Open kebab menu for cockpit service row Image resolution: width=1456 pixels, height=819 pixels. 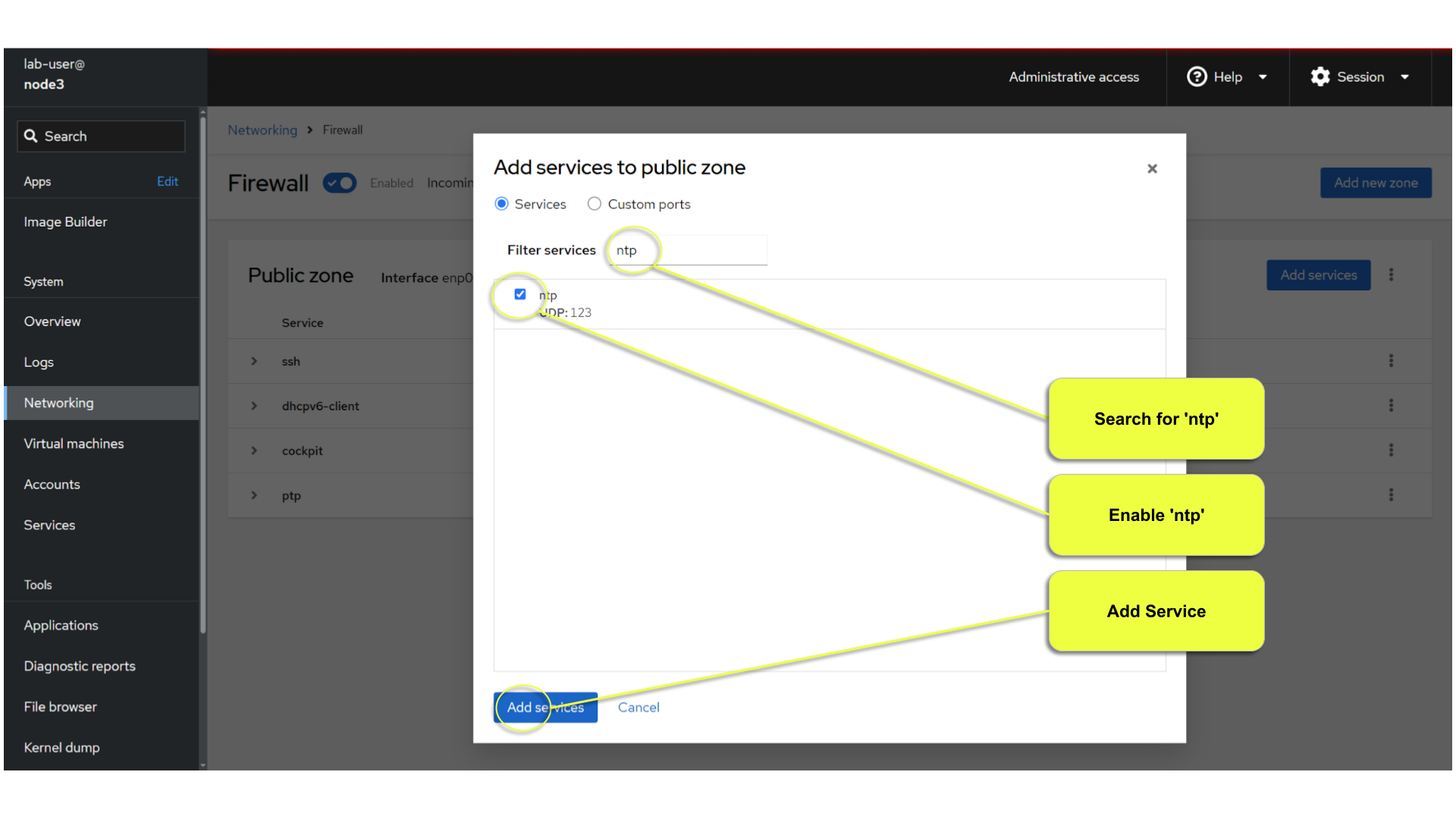[x=1391, y=450]
